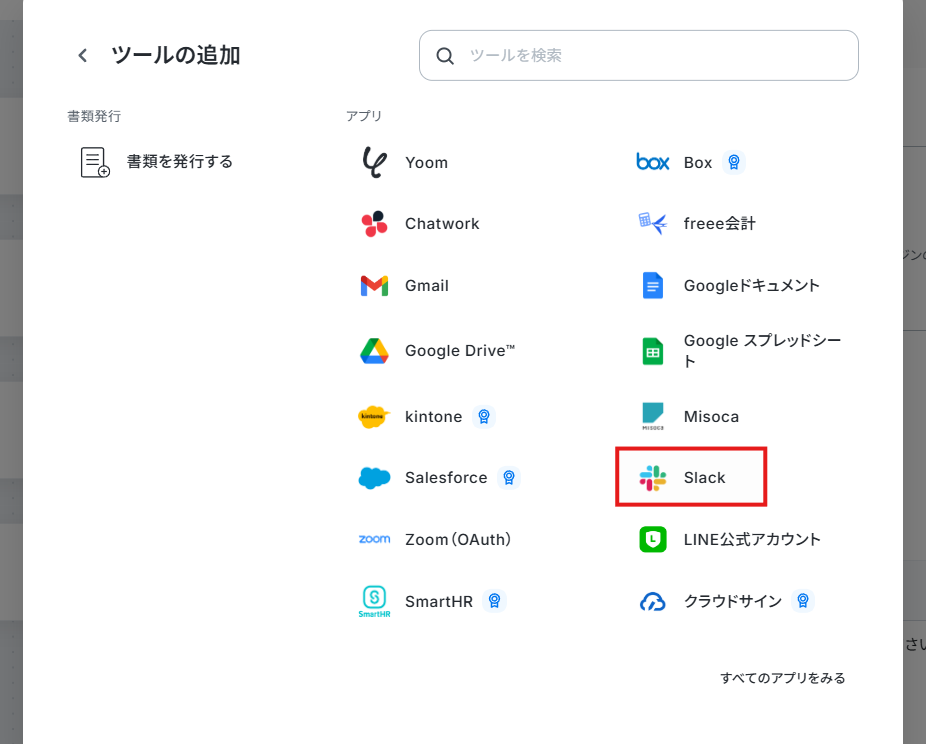Click the Misoca logo icon
926x744 pixels.
click(x=653, y=417)
